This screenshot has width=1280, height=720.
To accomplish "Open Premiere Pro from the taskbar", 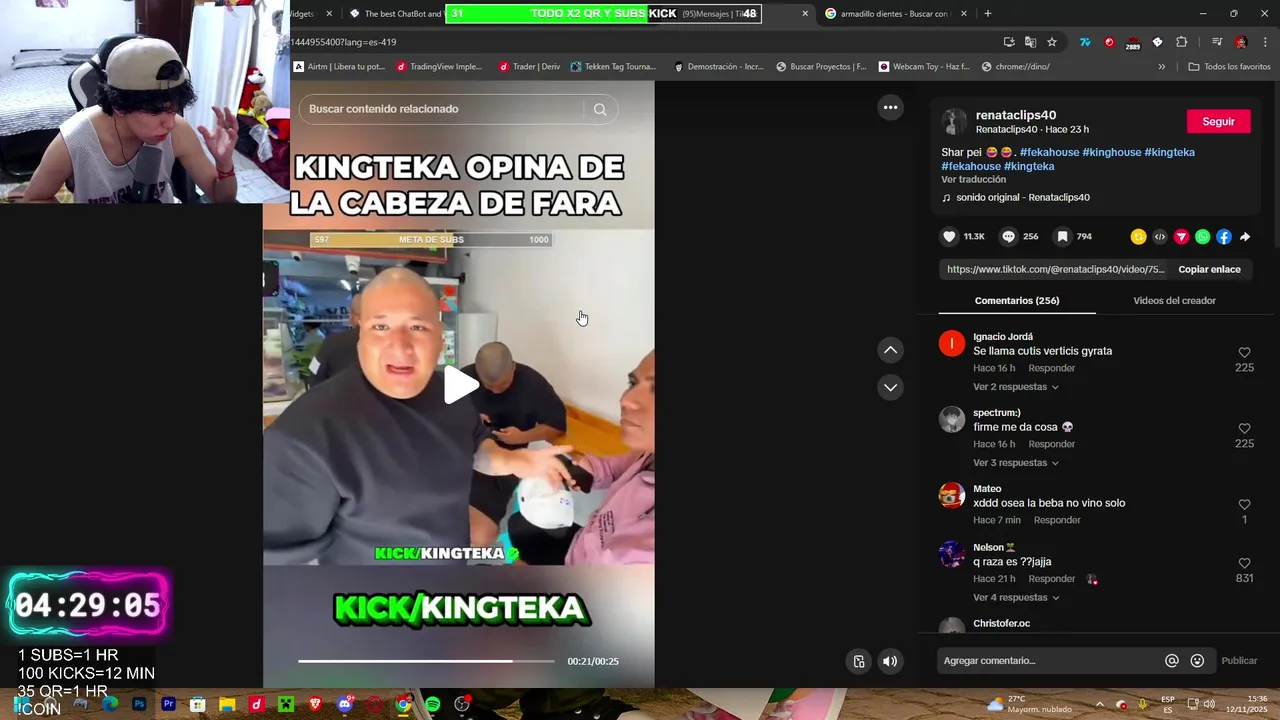I will pyautogui.click(x=169, y=704).
